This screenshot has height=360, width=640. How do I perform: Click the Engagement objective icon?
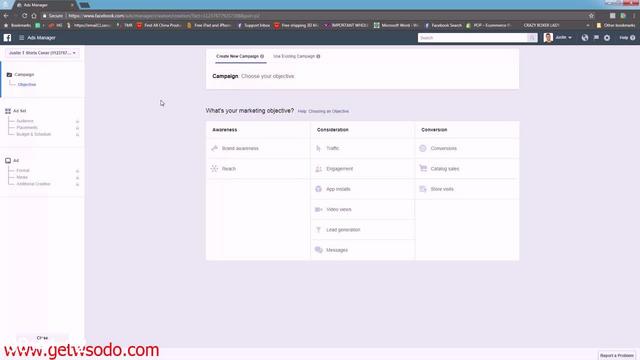[x=318, y=169]
